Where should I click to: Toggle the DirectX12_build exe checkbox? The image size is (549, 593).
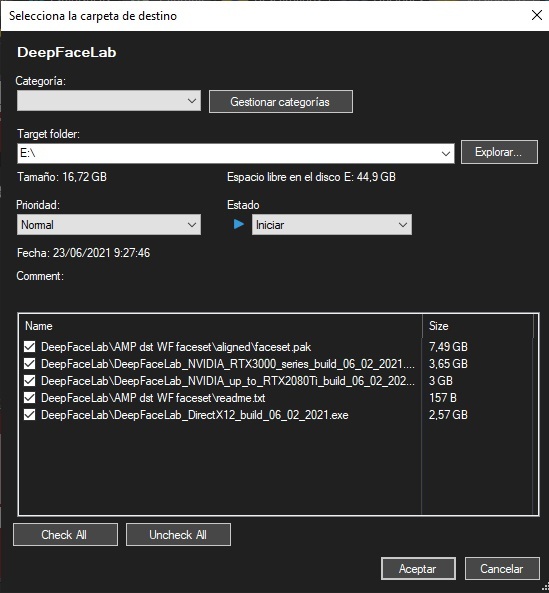tap(29, 414)
